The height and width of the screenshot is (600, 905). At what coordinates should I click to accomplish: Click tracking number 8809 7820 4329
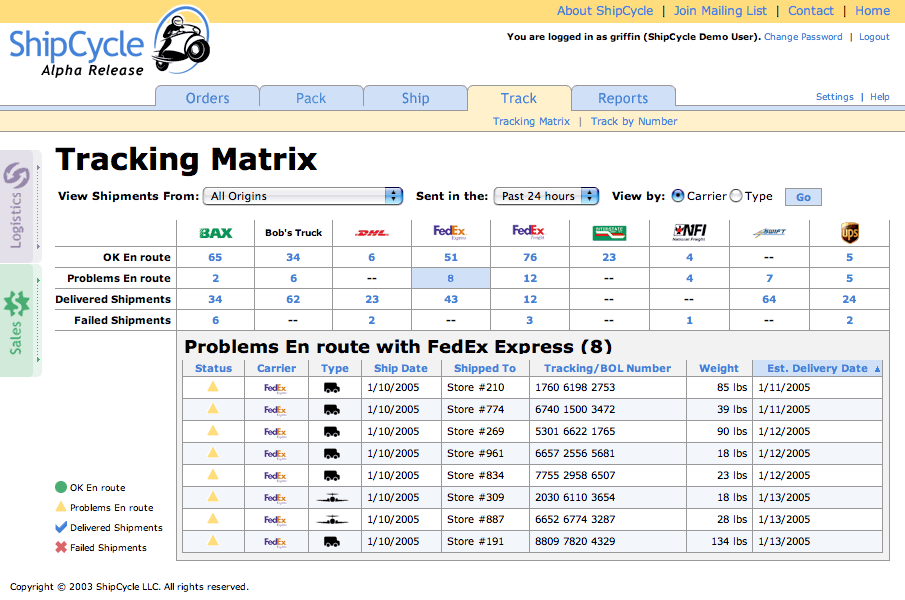[575, 541]
